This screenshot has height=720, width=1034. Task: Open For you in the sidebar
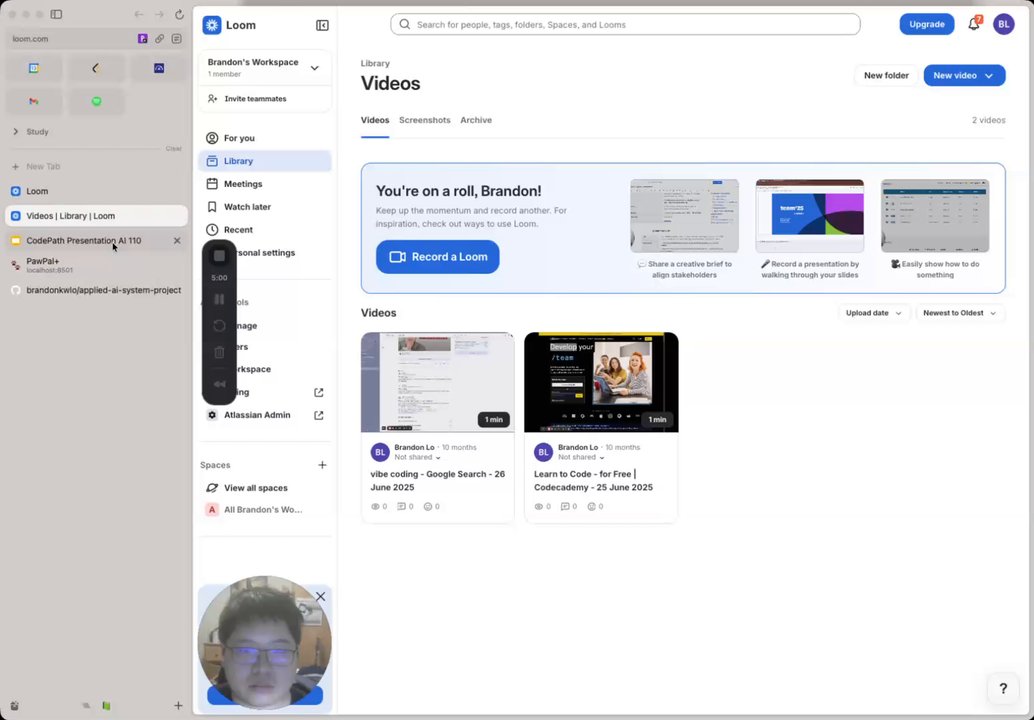coord(264,138)
